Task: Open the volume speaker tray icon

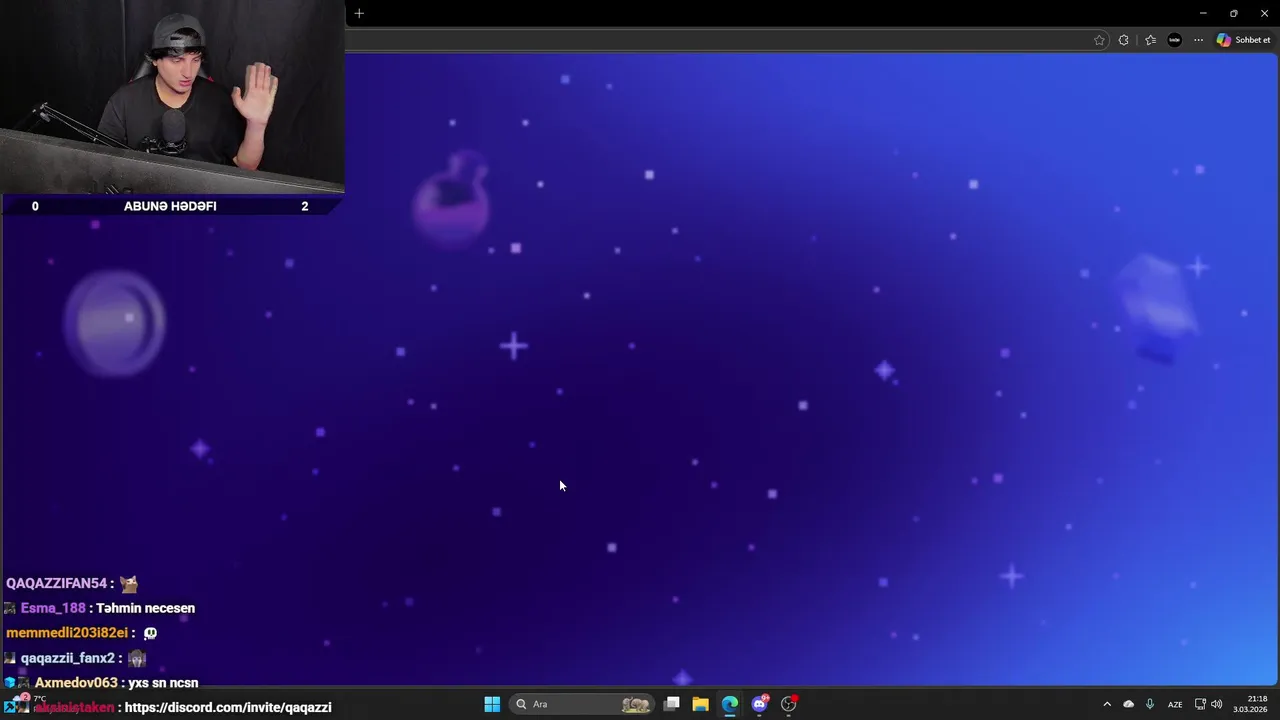Action: [x=1217, y=704]
